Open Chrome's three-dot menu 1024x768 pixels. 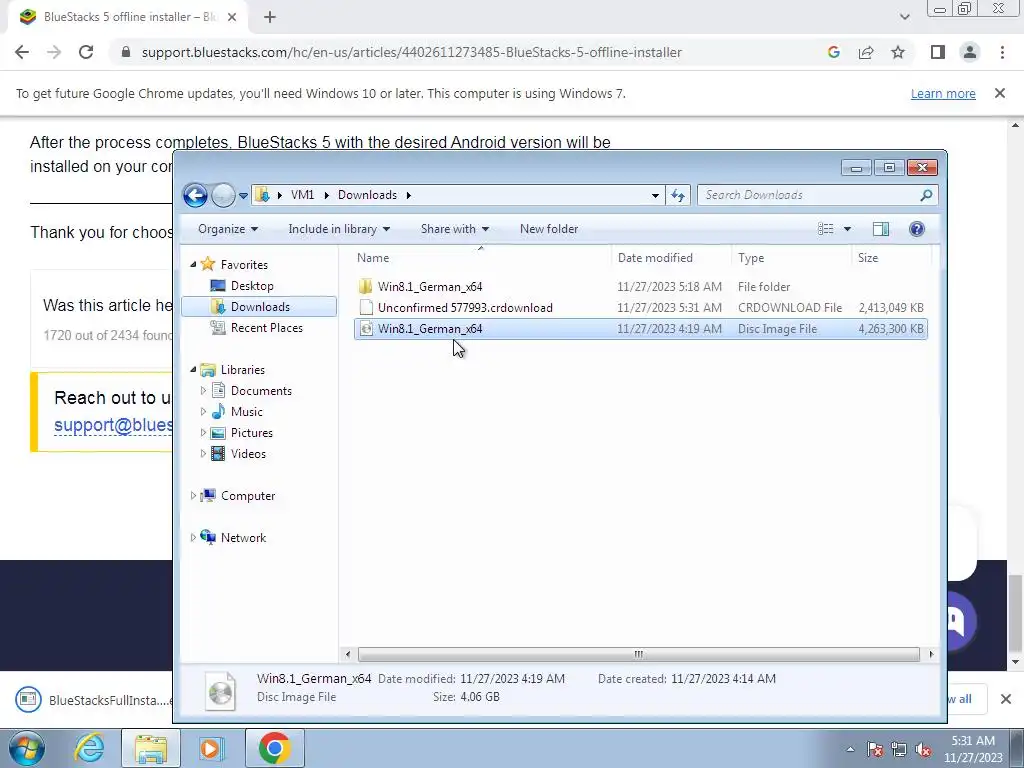(1002, 52)
